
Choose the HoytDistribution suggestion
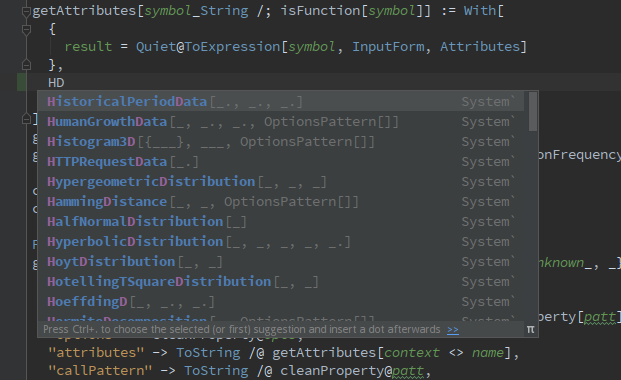[x=281, y=262]
